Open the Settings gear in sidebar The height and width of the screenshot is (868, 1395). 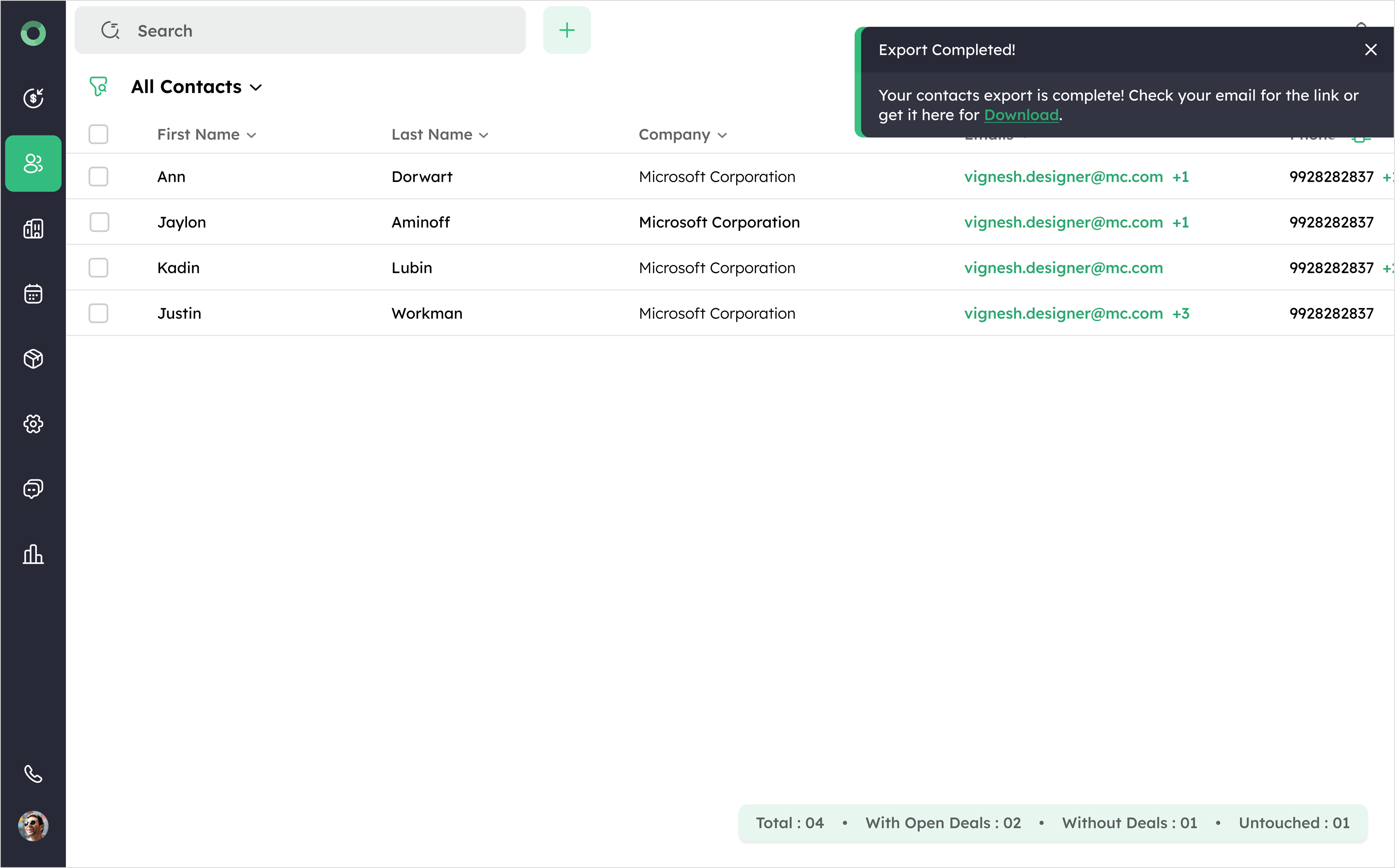tap(33, 424)
